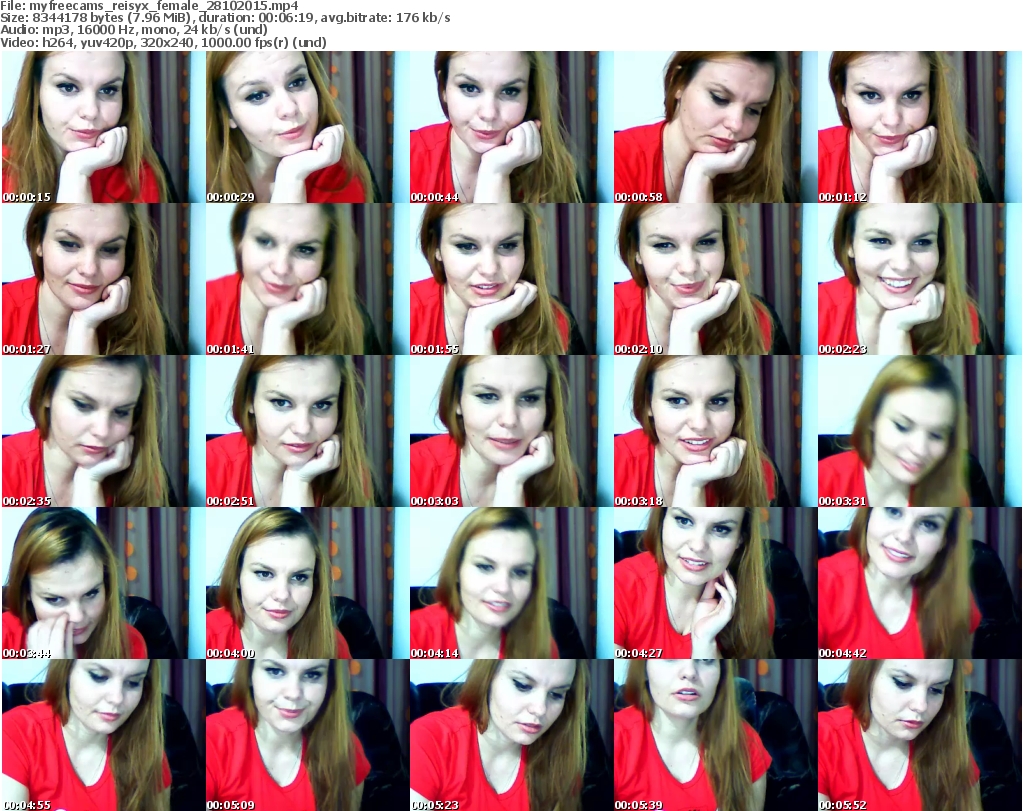The height and width of the screenshot is (811, 1024).
Task: Click the 'Audio: mp3, 16000 Hz' line
Action: 134,30
